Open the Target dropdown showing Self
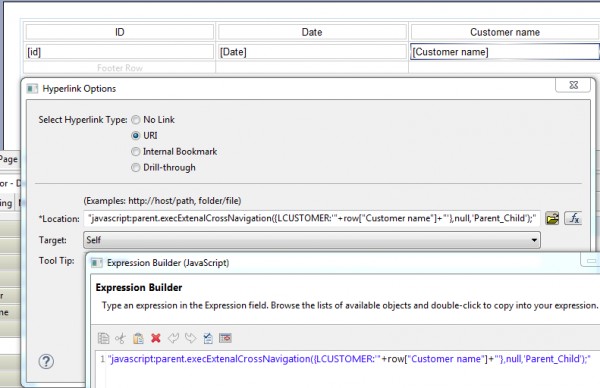600x388 pixels. click(312, 240)
